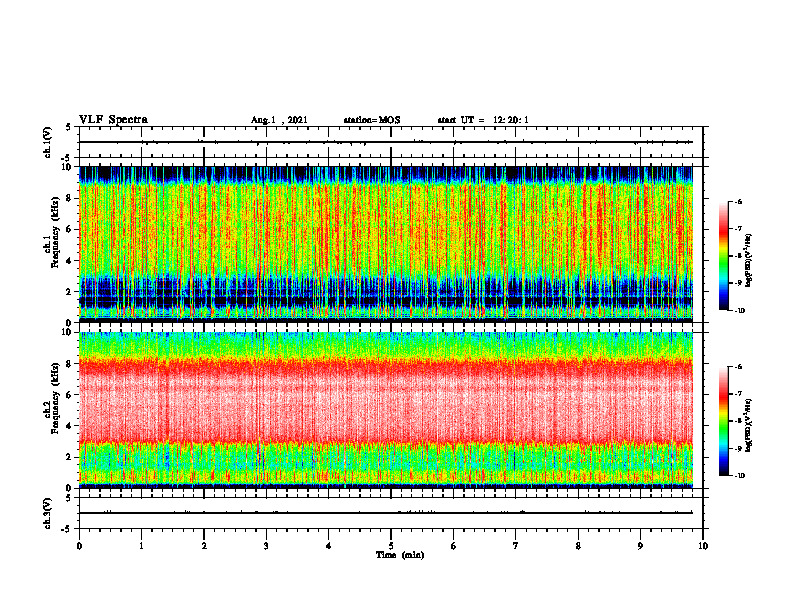Click ch.1 frequency tick label "10"
Image resolution: width=792 pixels, height=612 pixels.
pos(67,167)
